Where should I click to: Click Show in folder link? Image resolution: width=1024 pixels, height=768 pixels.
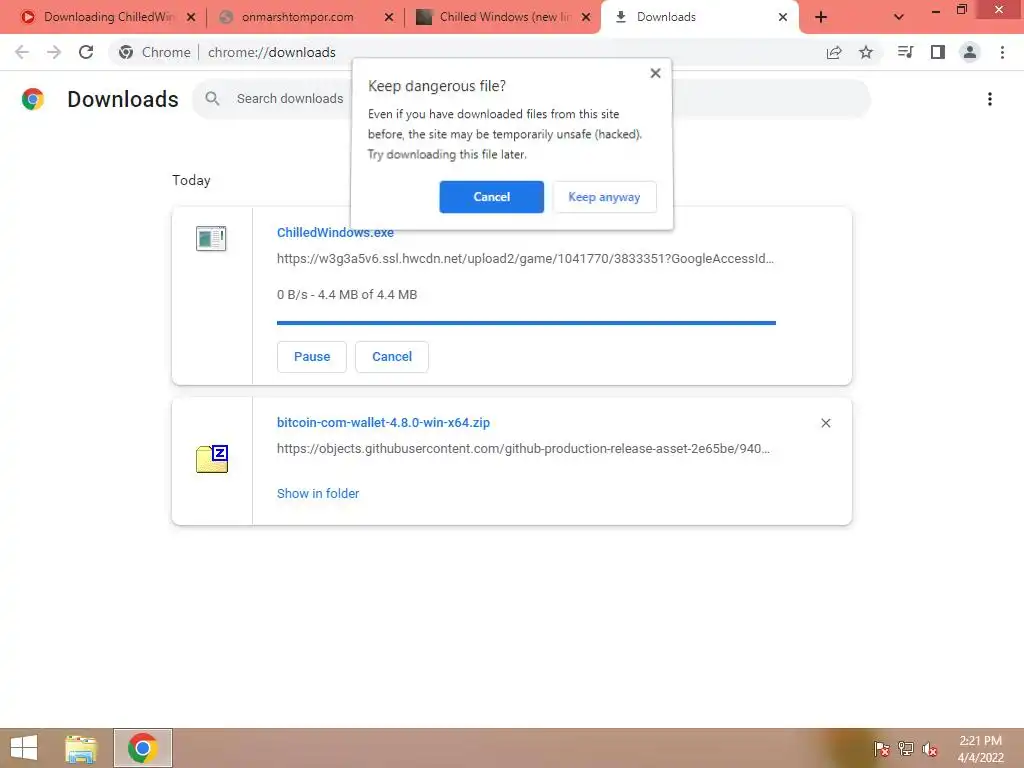[x=318, y=494]
